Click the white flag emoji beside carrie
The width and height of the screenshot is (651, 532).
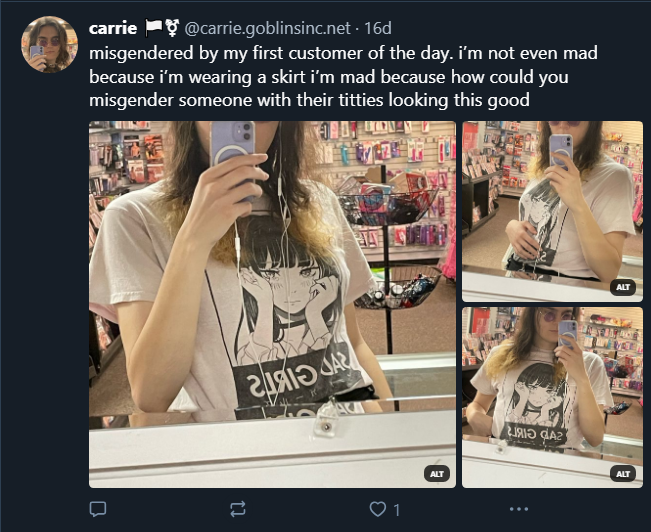point(153,28)
